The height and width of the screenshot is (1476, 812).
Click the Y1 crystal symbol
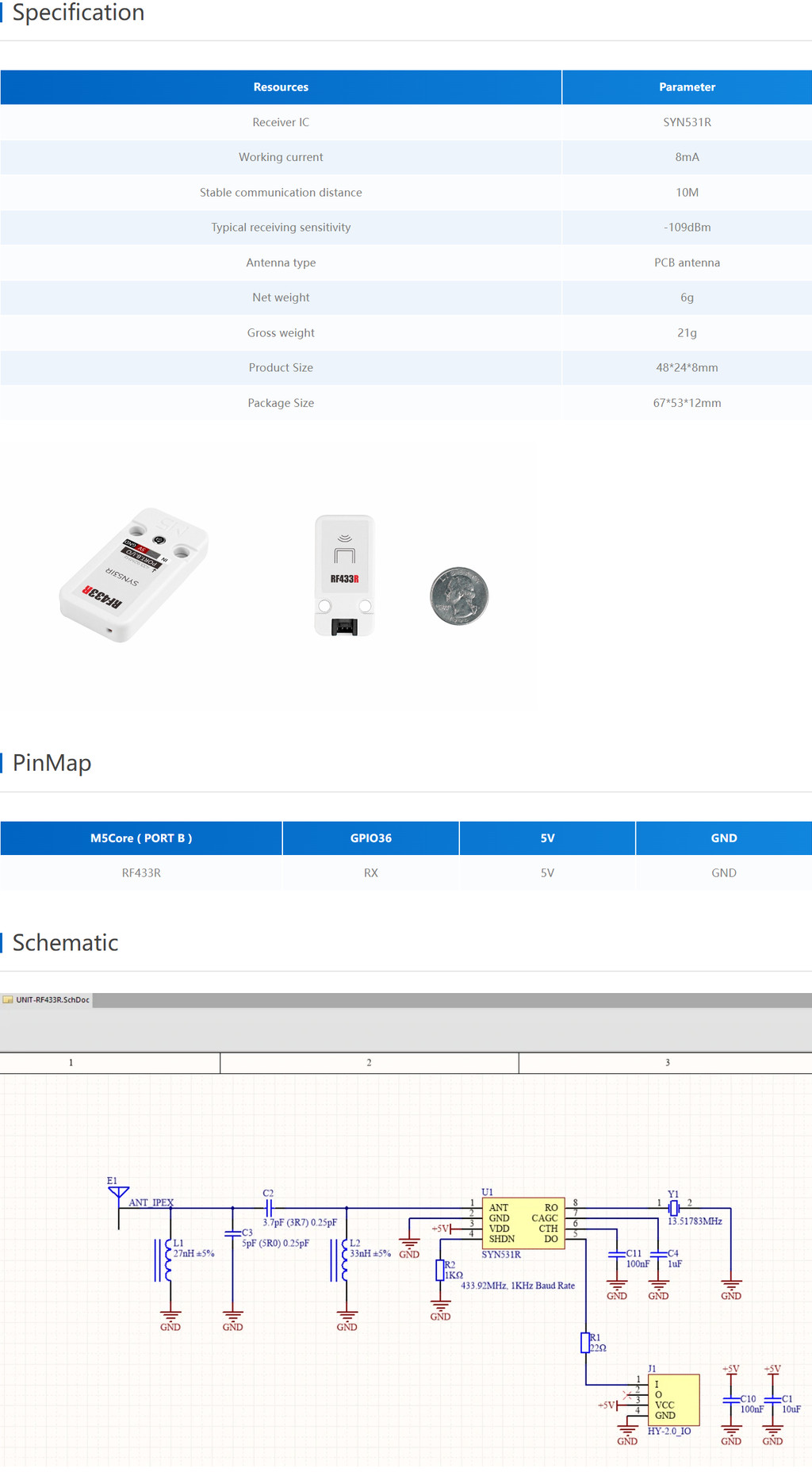[673, 1208]
